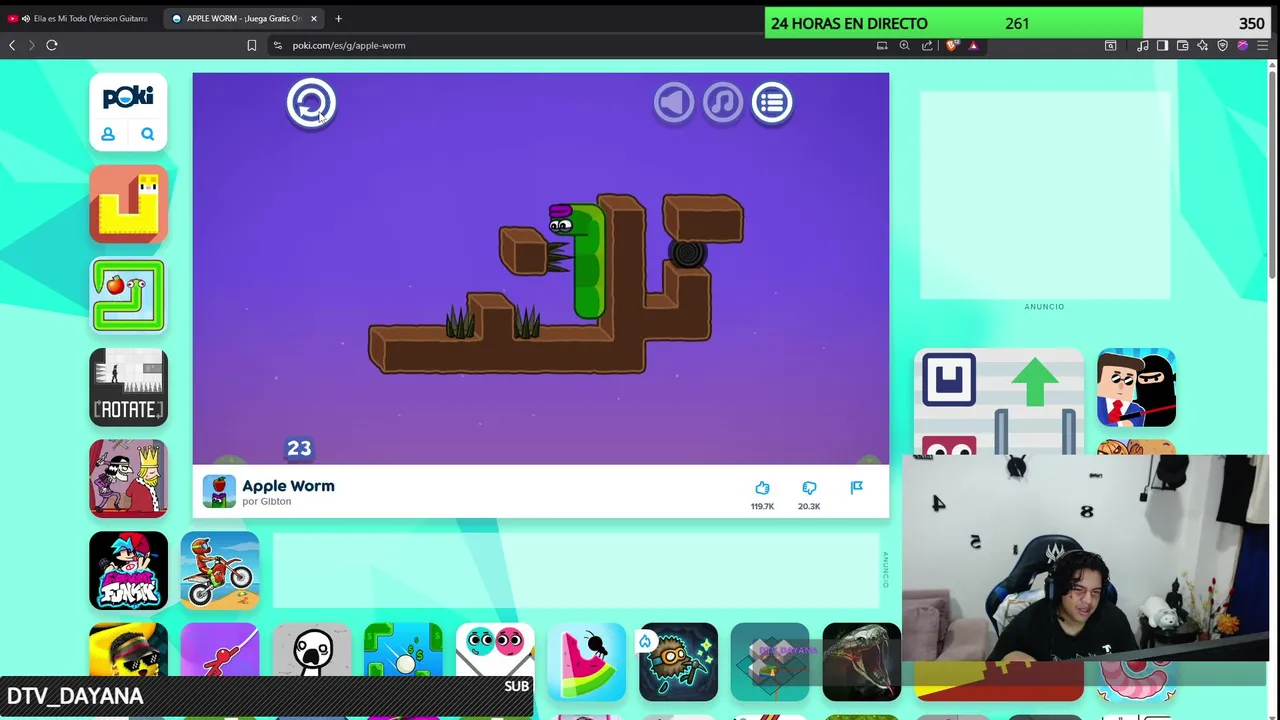The image size is (1280, 720).
Task: Open the Leo AI sparkle icon
Action: click(1202, 45)
